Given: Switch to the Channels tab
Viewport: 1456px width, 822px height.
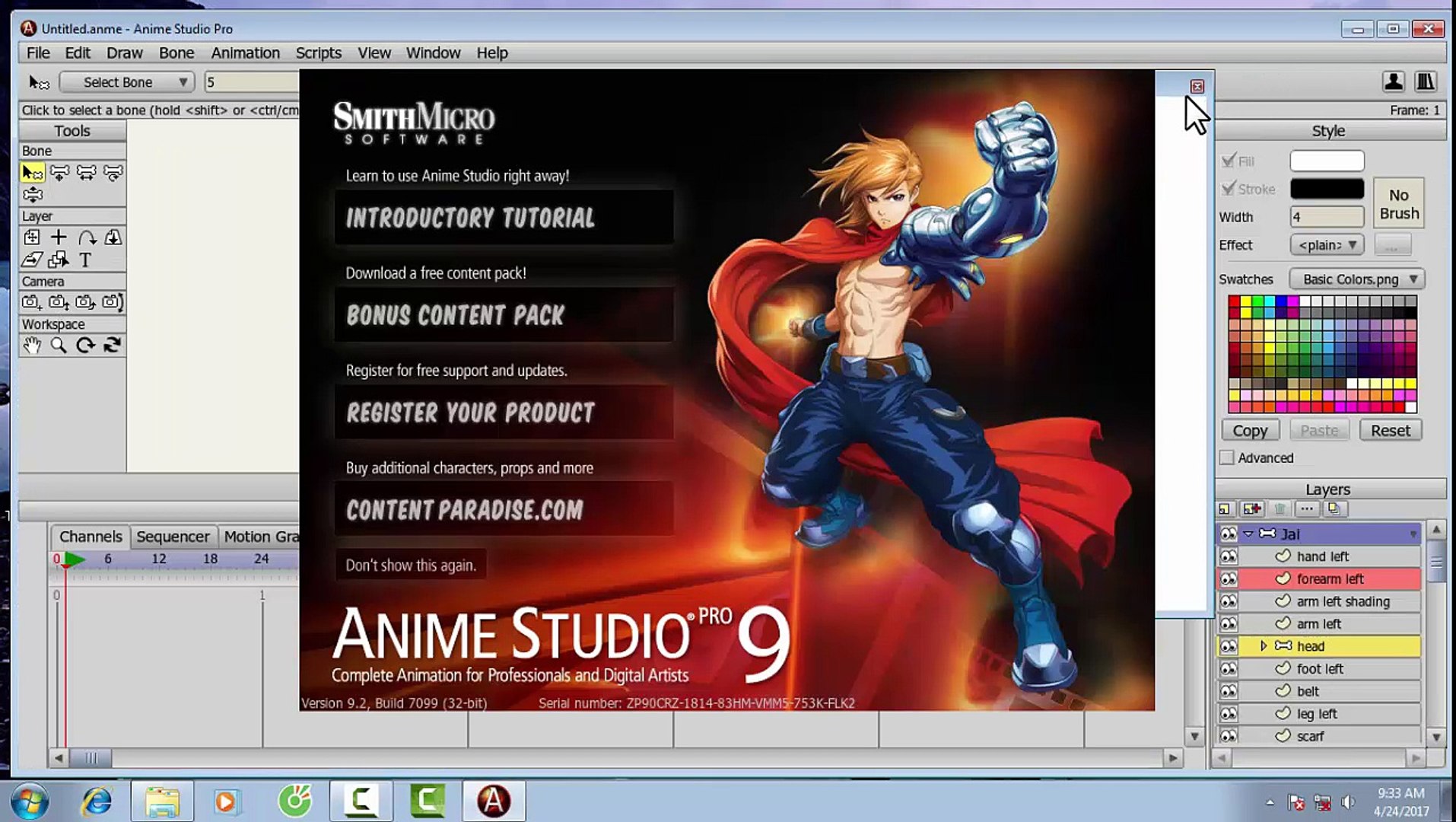Looking at the screenshot, I should pos(91,537).
